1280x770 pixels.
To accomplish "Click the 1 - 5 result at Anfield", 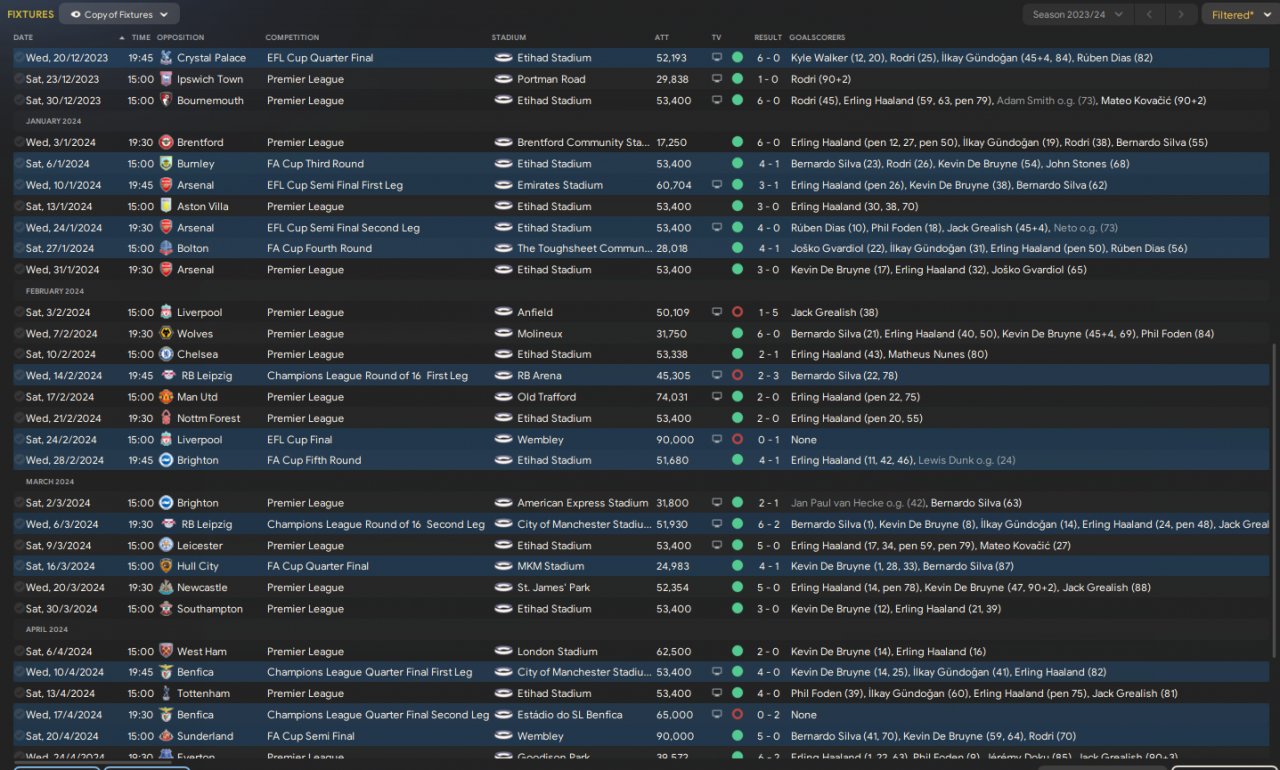I will coord(768,312).
